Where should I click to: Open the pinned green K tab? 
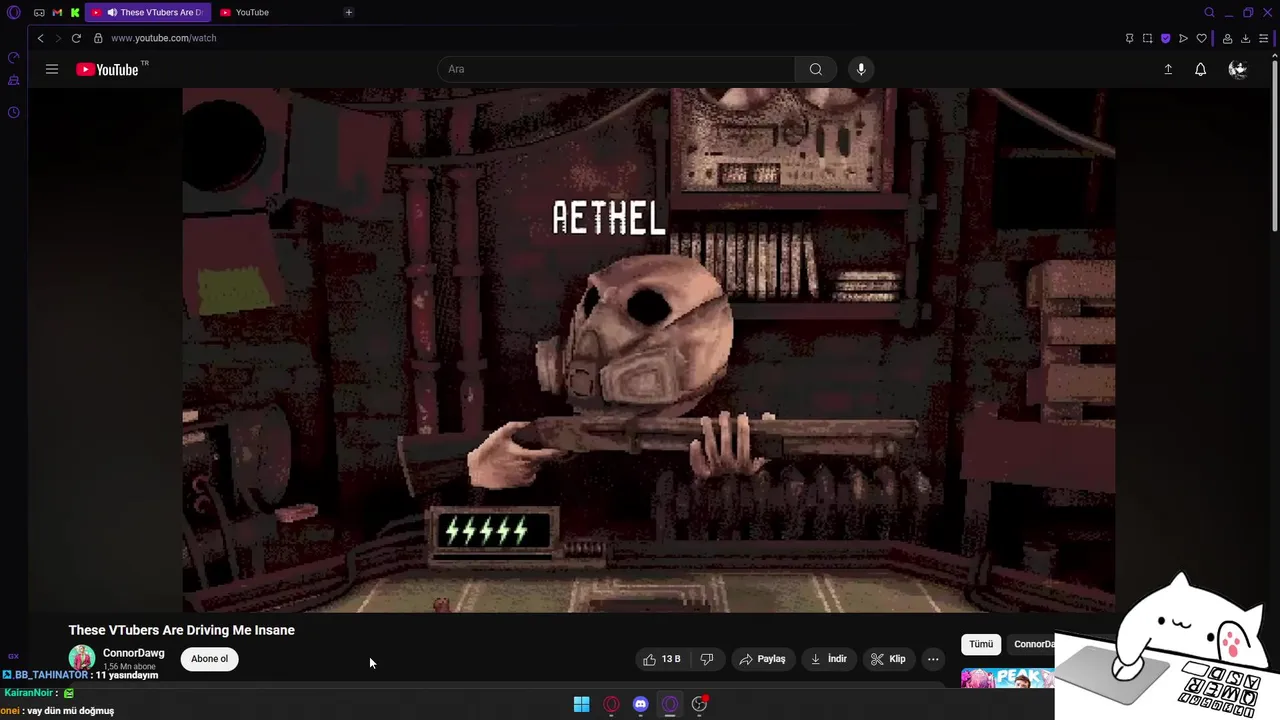point(75,12)
